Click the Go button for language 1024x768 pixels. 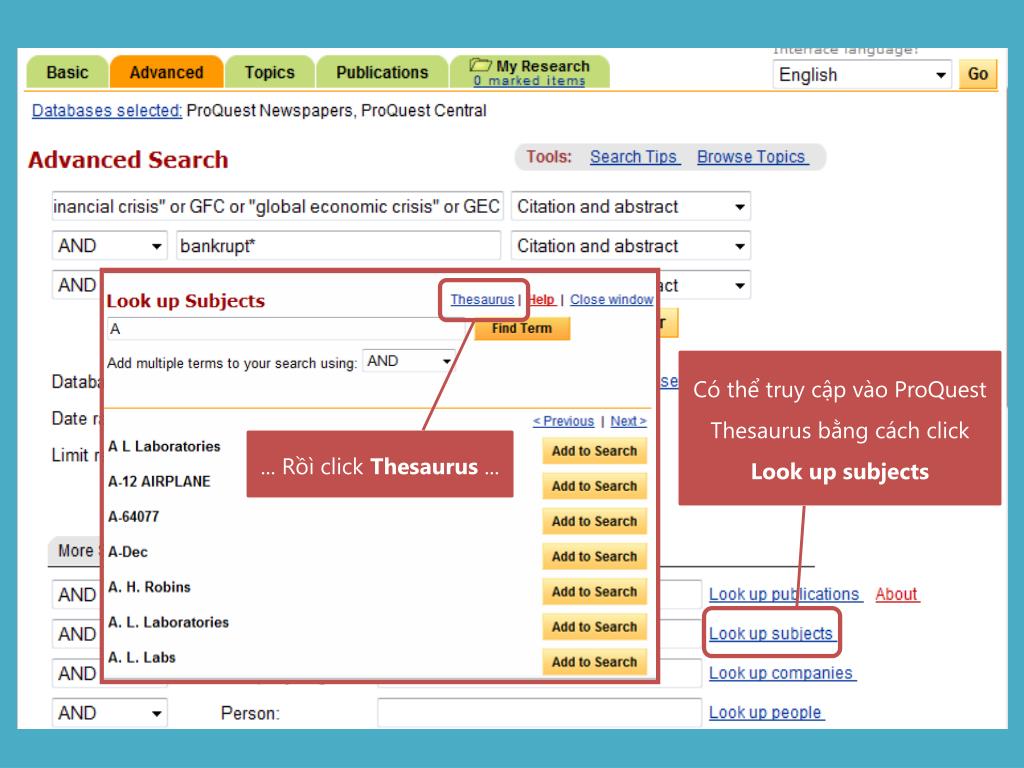(x=978, y=74)
